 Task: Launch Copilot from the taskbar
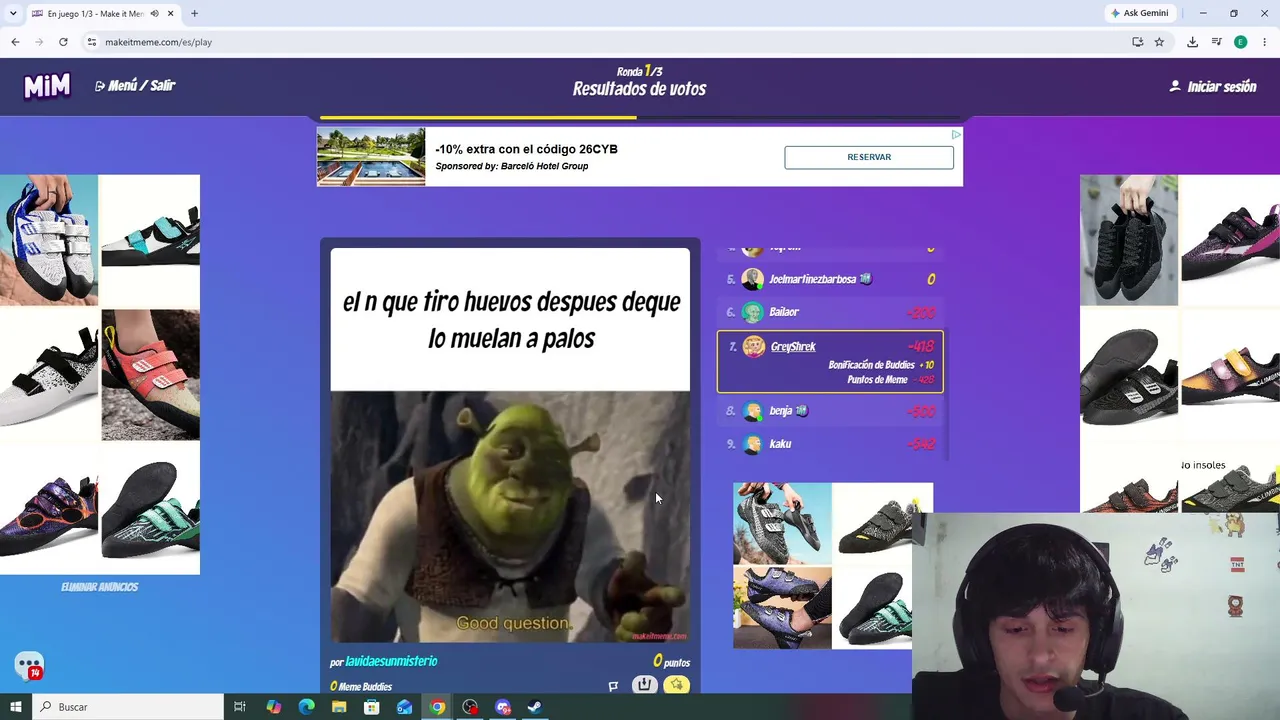[273, 707]
